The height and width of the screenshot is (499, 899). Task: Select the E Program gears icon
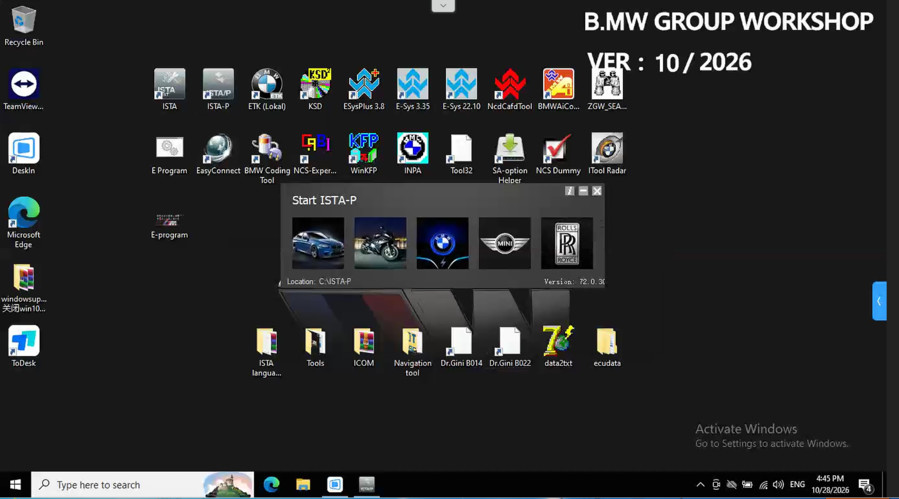point(169,148)
